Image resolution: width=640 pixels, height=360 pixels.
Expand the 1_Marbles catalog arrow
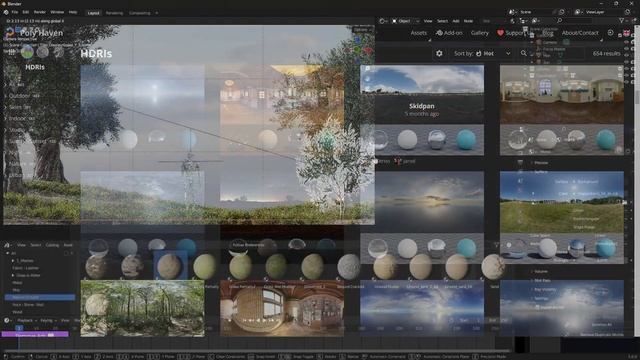tap(13, 260)
